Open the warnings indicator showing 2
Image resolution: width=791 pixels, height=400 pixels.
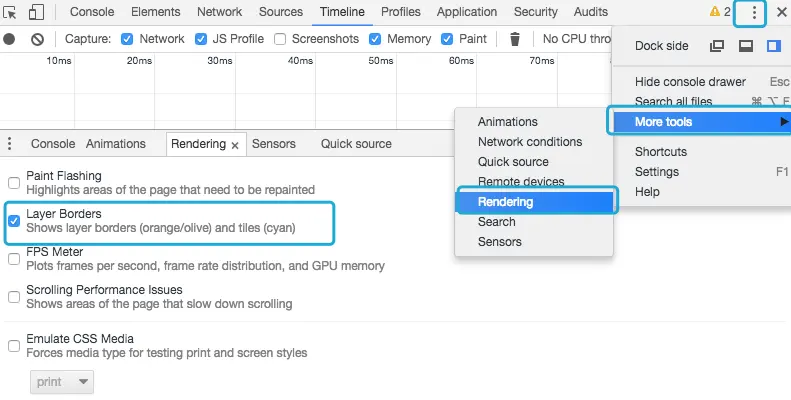tap(720, 12)
